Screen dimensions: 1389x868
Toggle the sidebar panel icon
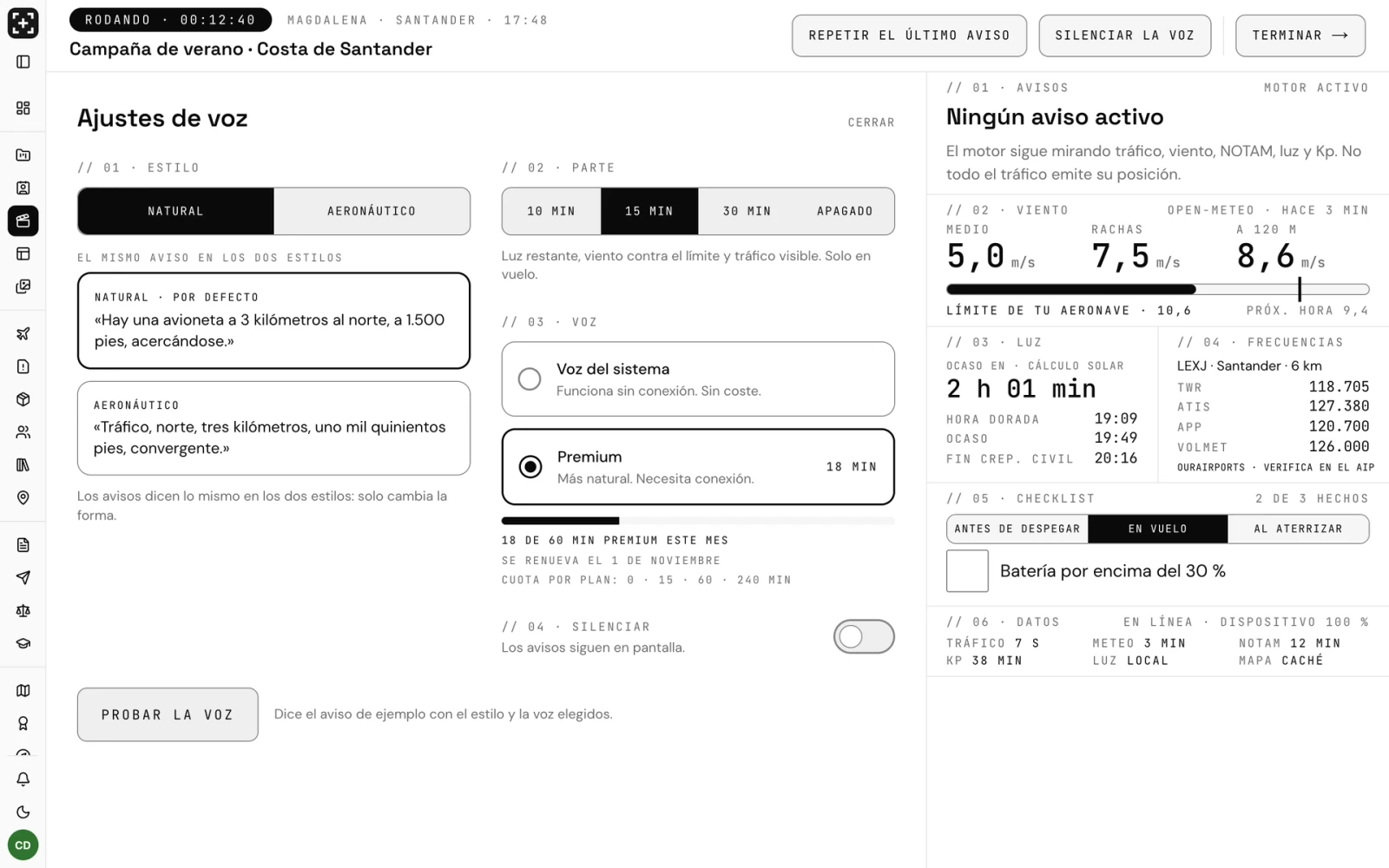(x=23, y=62)
